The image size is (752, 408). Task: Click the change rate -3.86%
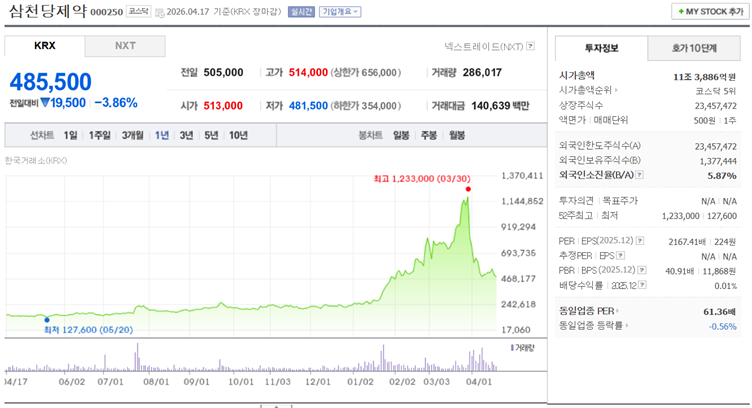tap(116, 103)
